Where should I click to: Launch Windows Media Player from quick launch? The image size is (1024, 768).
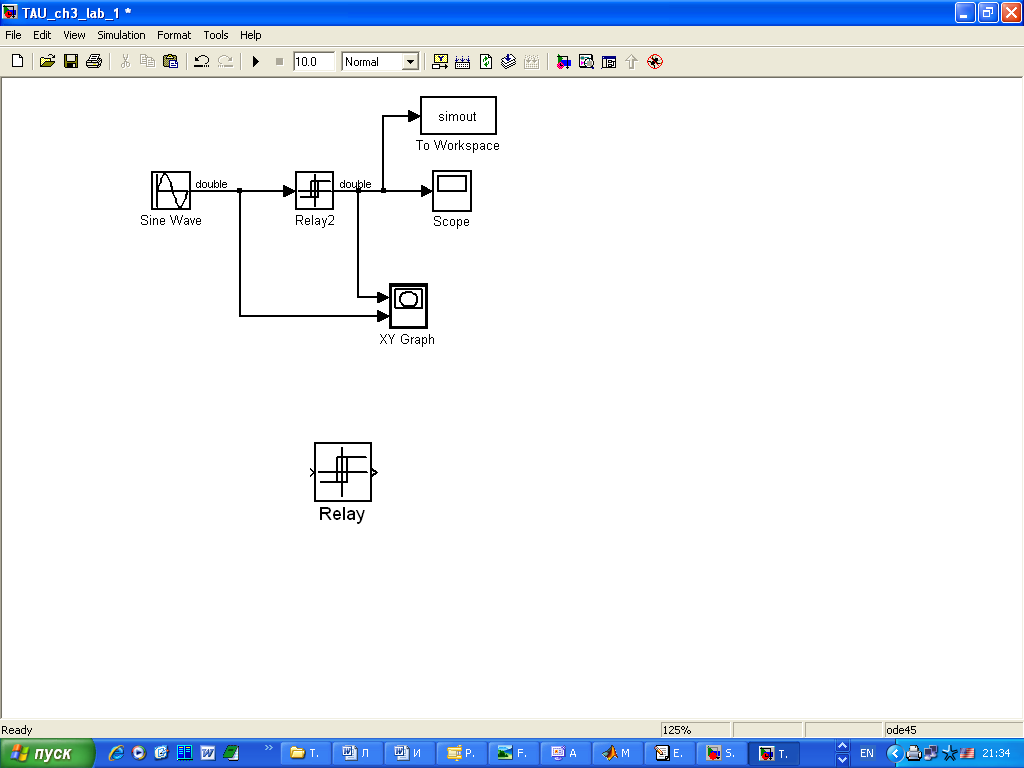point(138,753)
